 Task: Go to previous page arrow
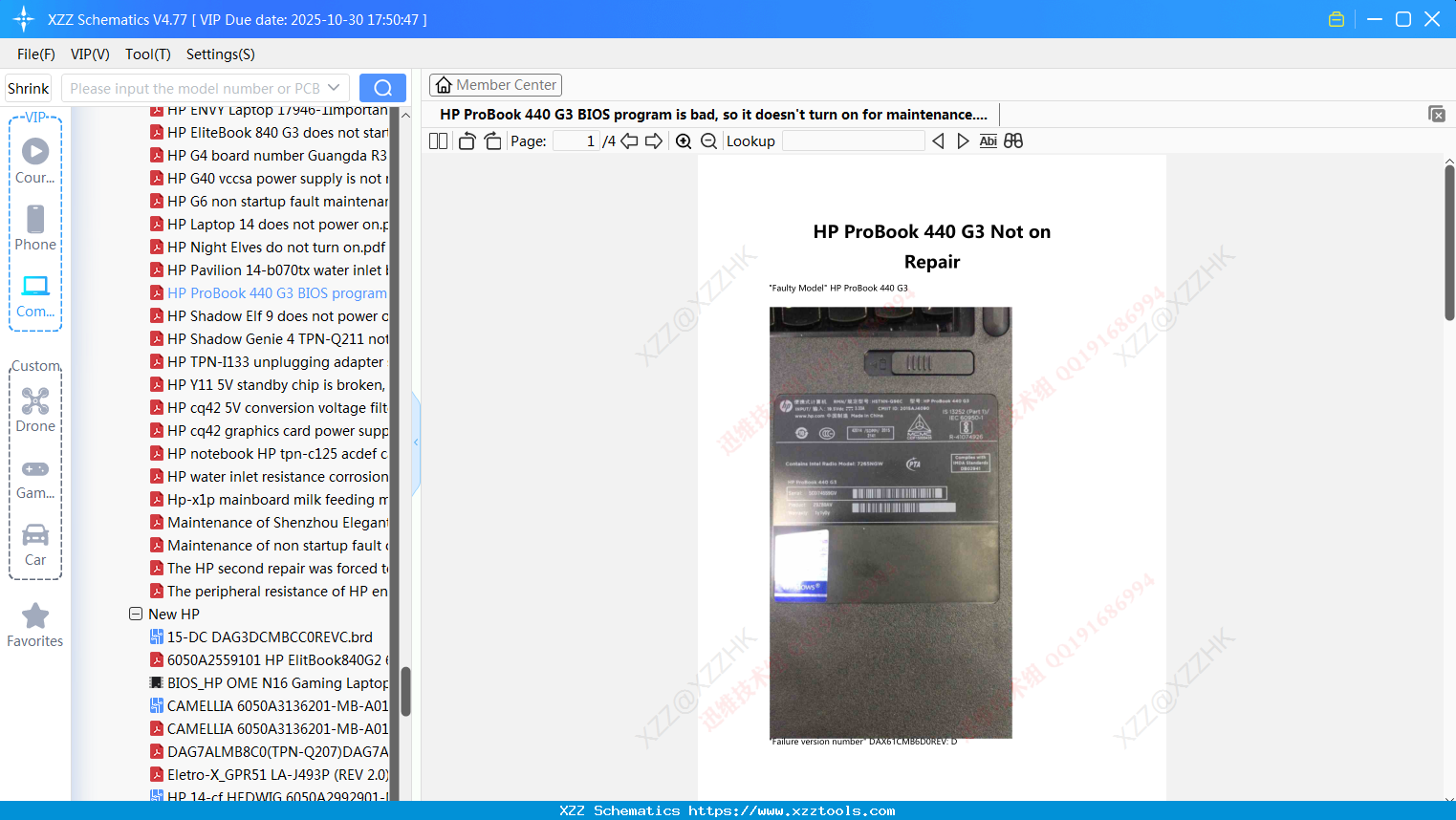point(629,140)
